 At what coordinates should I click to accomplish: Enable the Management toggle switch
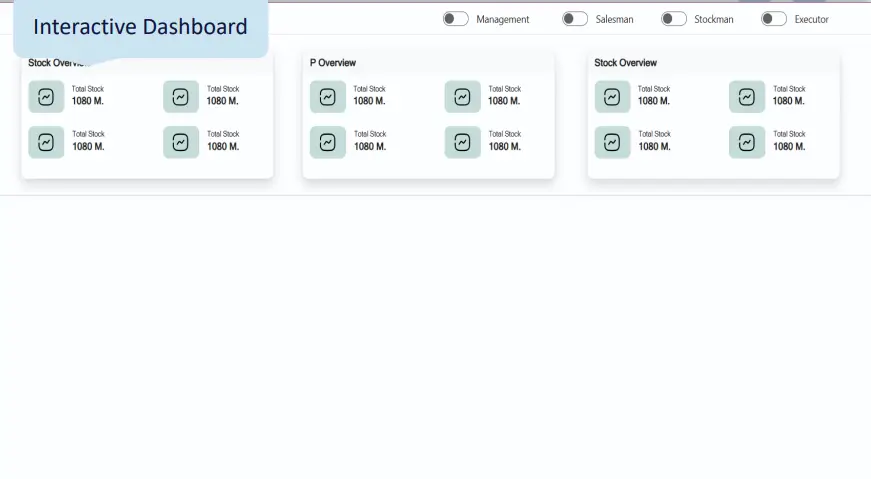(x=456, y=19)
